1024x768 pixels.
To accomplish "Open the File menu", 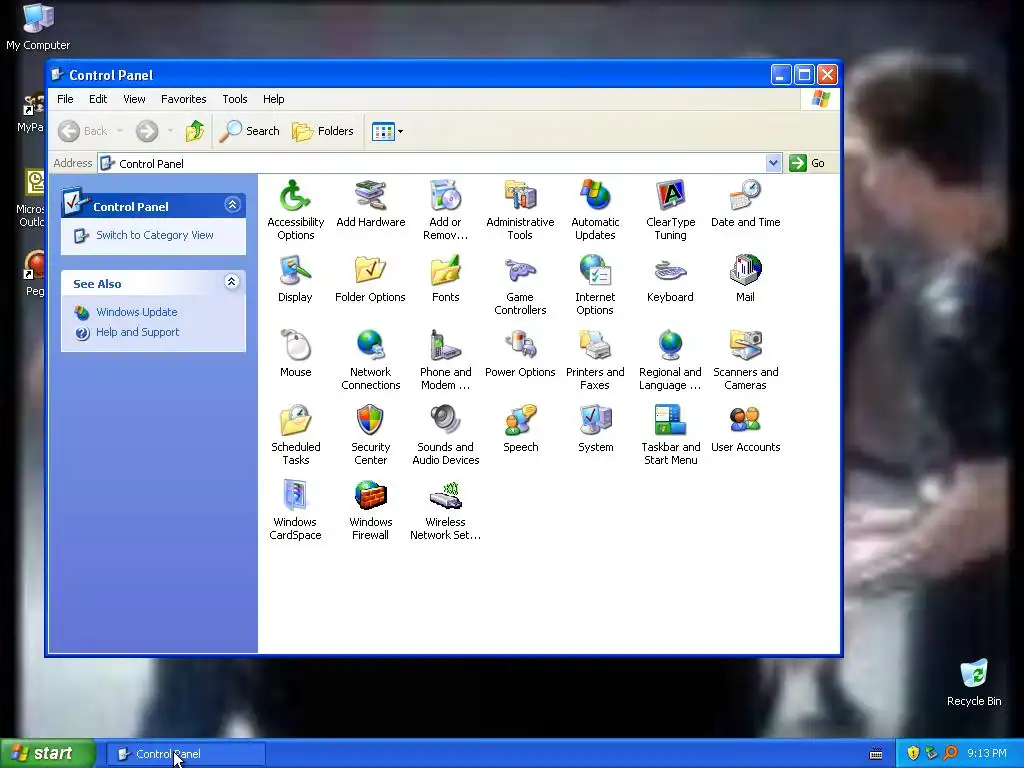I will point(65,99).
